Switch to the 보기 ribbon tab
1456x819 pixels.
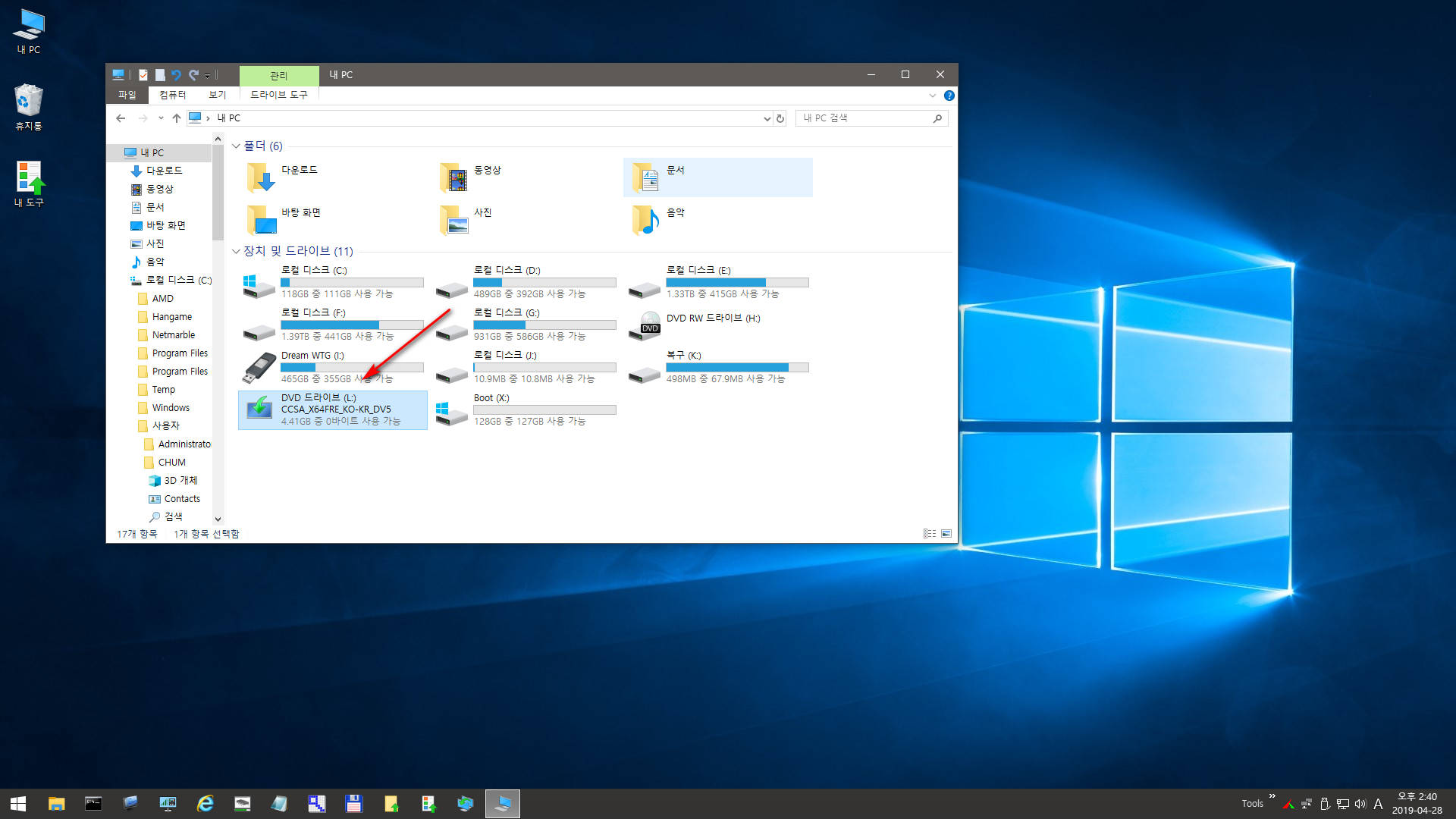[218, 95]
